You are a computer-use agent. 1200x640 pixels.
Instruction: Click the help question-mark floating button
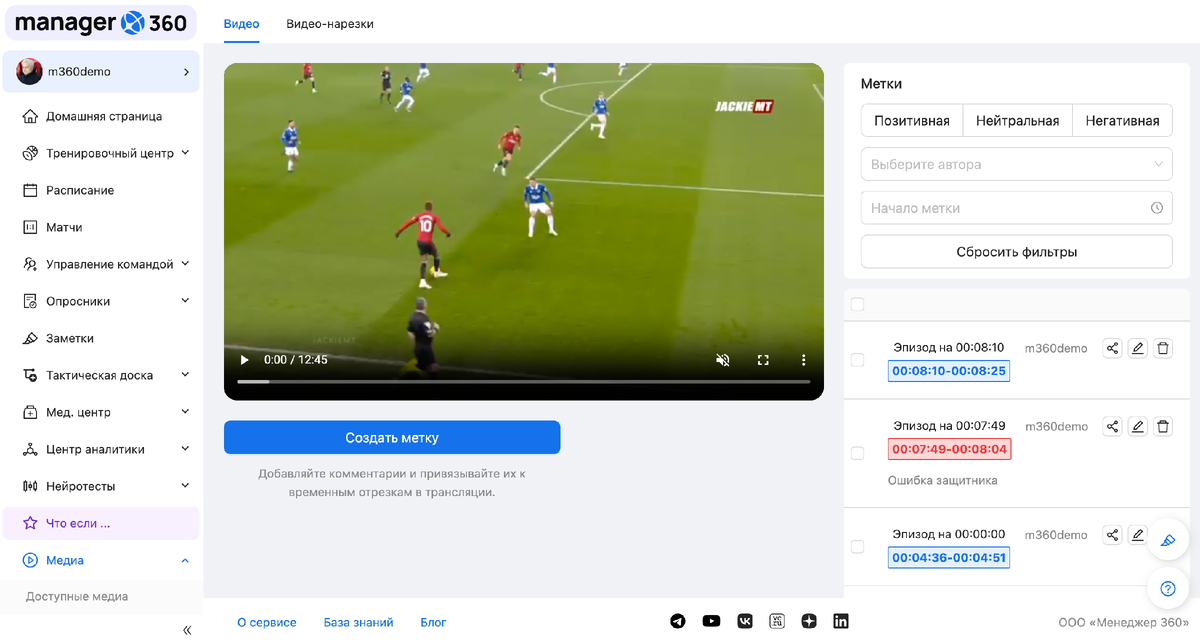[x=1167, y=588]
